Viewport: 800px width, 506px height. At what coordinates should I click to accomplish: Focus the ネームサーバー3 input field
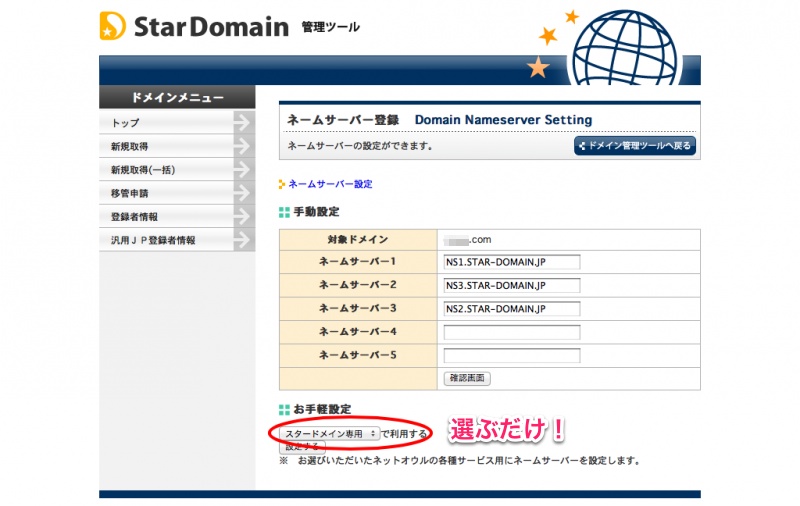coord(512,309)
